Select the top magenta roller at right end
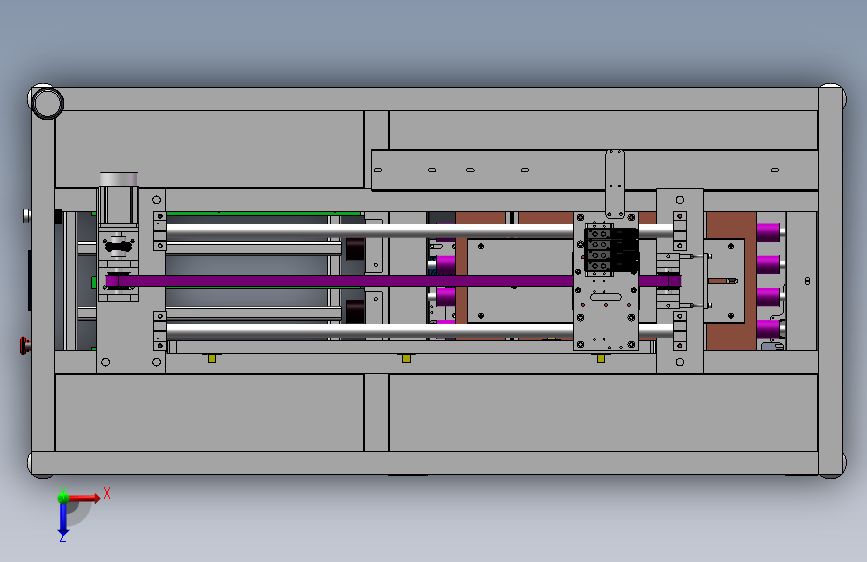This screenshot has height=562, width=867. (x=768, y=232)
